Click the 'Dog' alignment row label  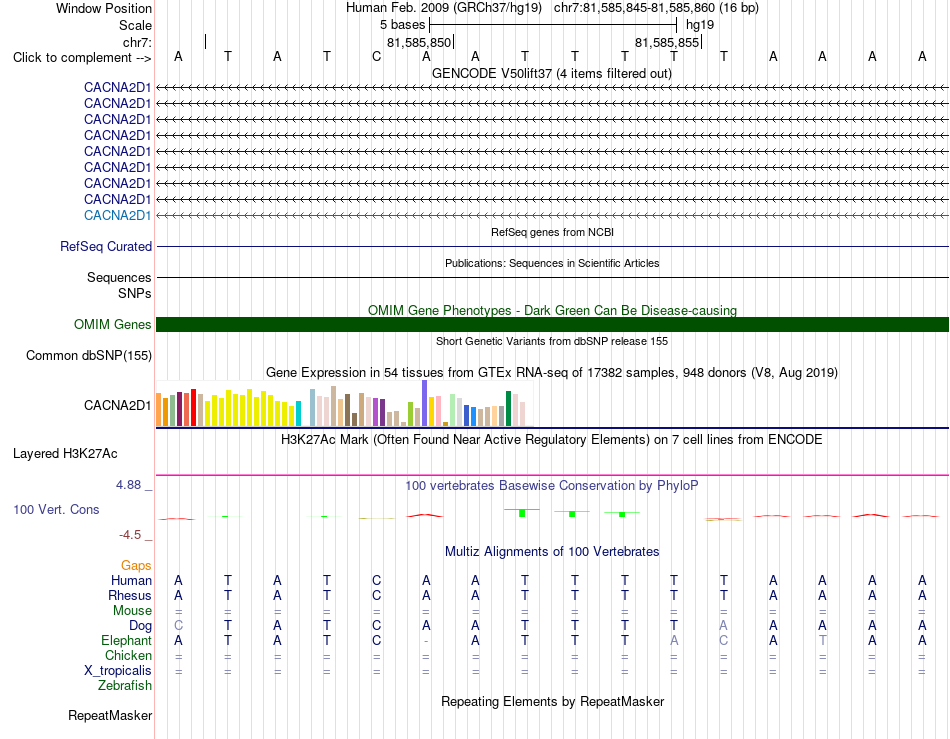[141, 626]
